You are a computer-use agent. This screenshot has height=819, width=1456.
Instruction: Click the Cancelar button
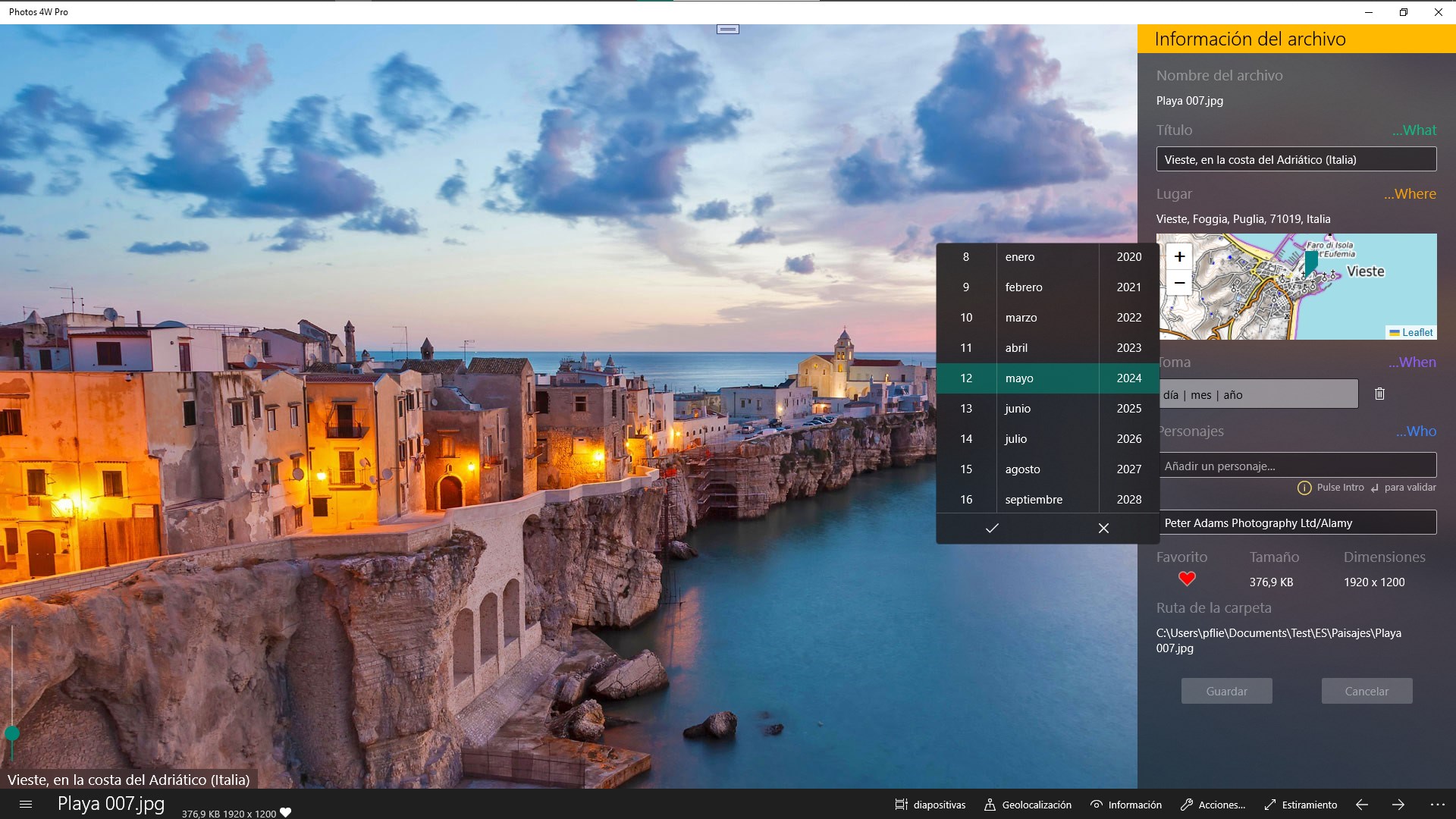pyautogui.click(x=1367, y=691)
